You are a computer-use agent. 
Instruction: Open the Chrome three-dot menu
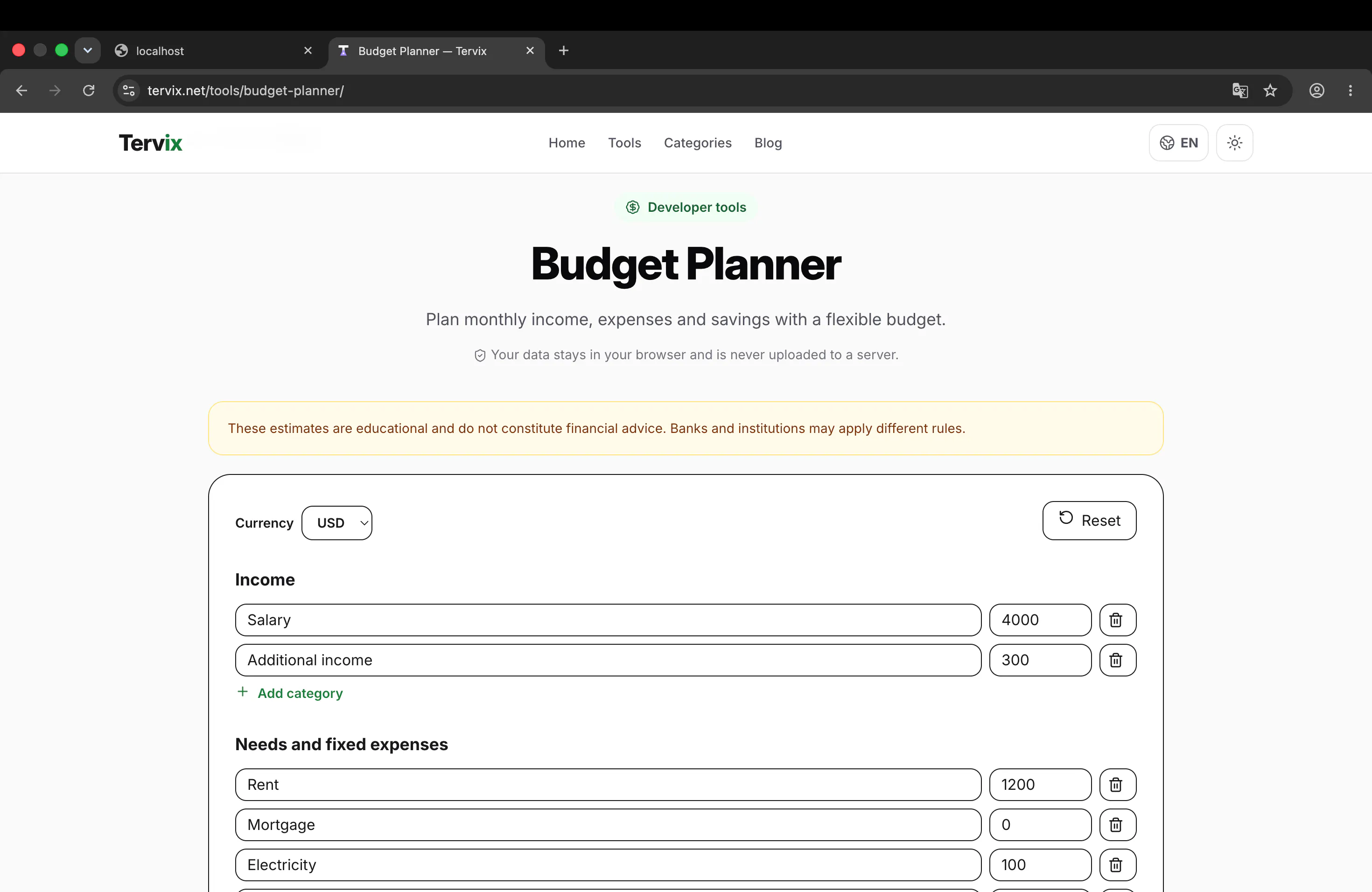(x=1350, y=91)
